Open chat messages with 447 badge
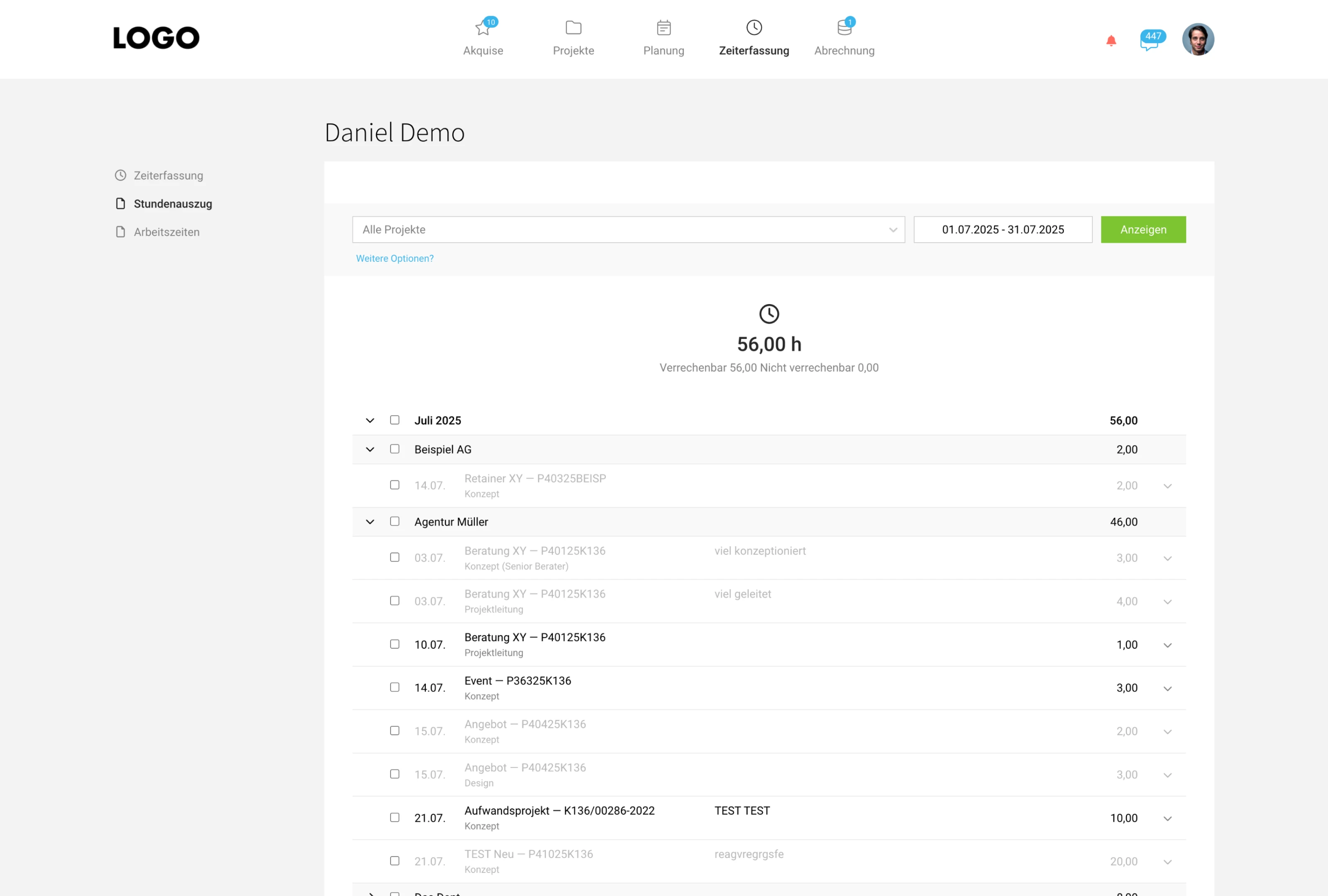The image size is (1328, 896). coord(1149,41)
